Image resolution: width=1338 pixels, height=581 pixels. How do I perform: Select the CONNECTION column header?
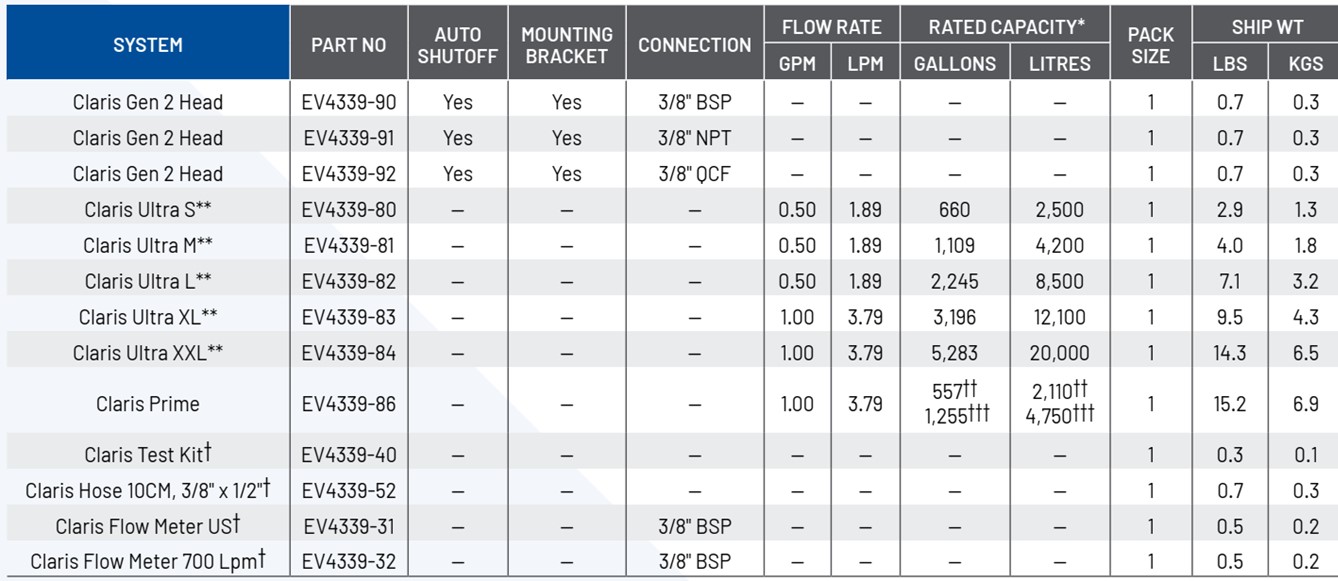tap(694, 45)
